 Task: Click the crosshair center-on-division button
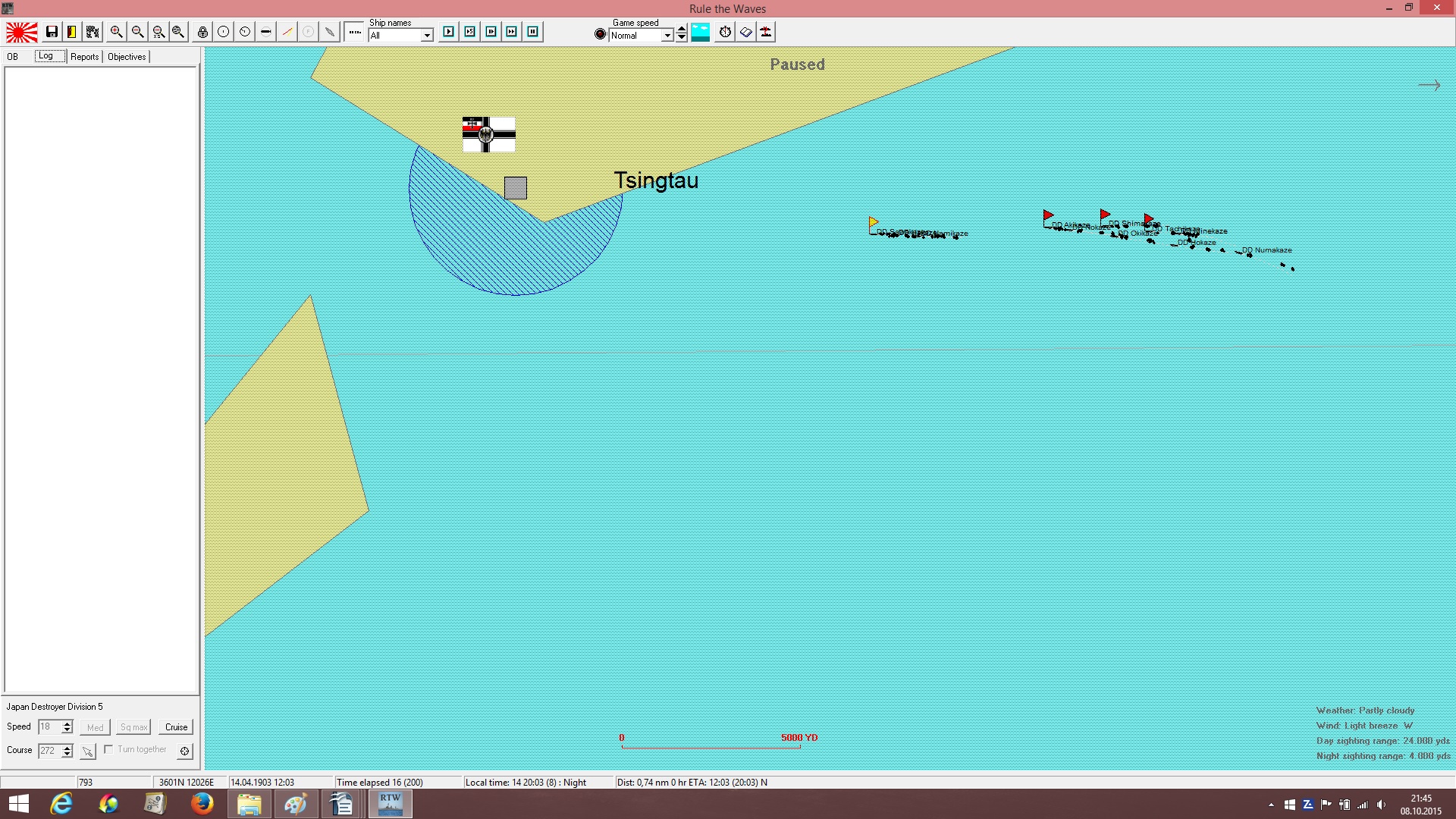coord(184,751)
